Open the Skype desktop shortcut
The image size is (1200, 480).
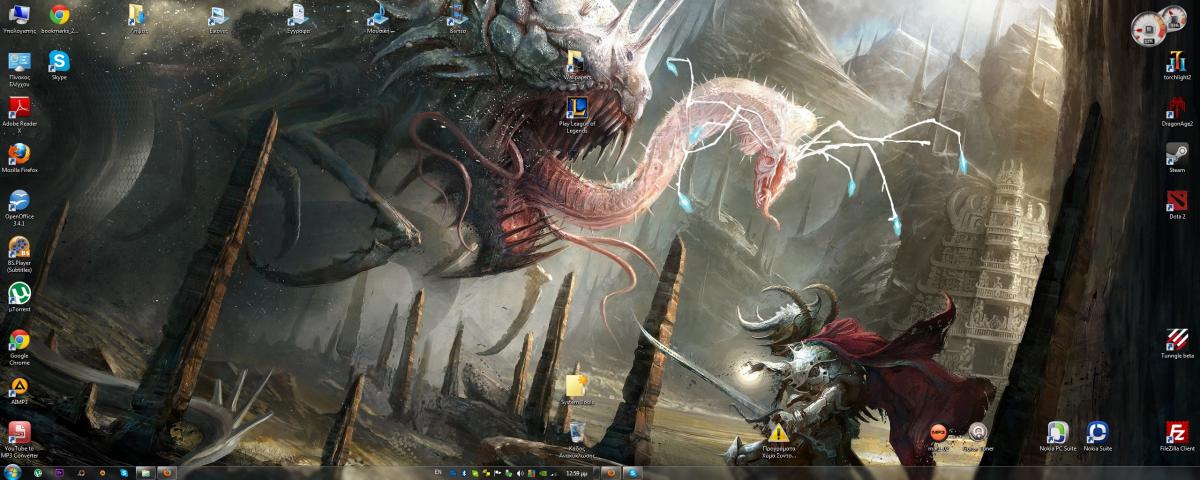[x=59, y=65]
